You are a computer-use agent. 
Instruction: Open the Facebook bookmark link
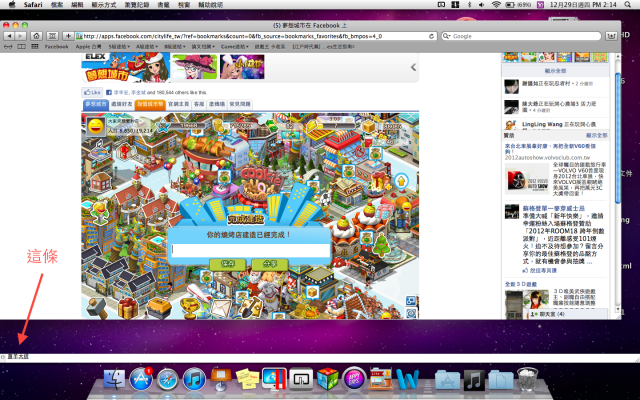click(x=56, y=47)
